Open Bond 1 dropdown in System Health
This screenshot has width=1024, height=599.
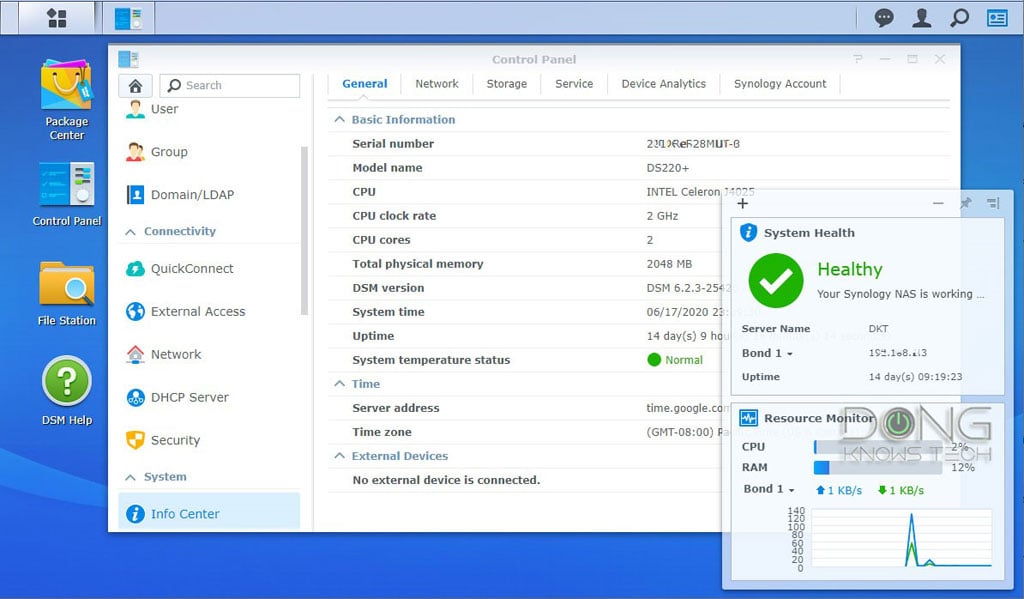pyautogui.click(x=767, y=353)
